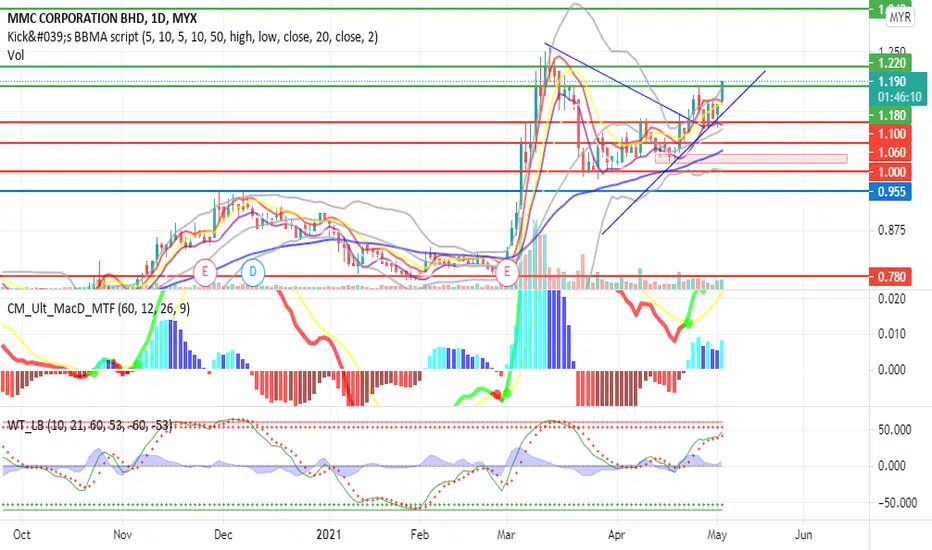This screenshot has width=932, height=550.
Task: Click the Nov label on time axis
Action: pyautogui.click(x=122, y=535)
